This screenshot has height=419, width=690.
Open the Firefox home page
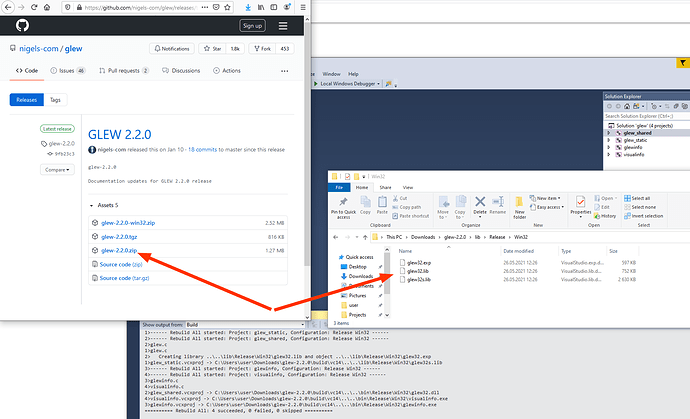47,7
